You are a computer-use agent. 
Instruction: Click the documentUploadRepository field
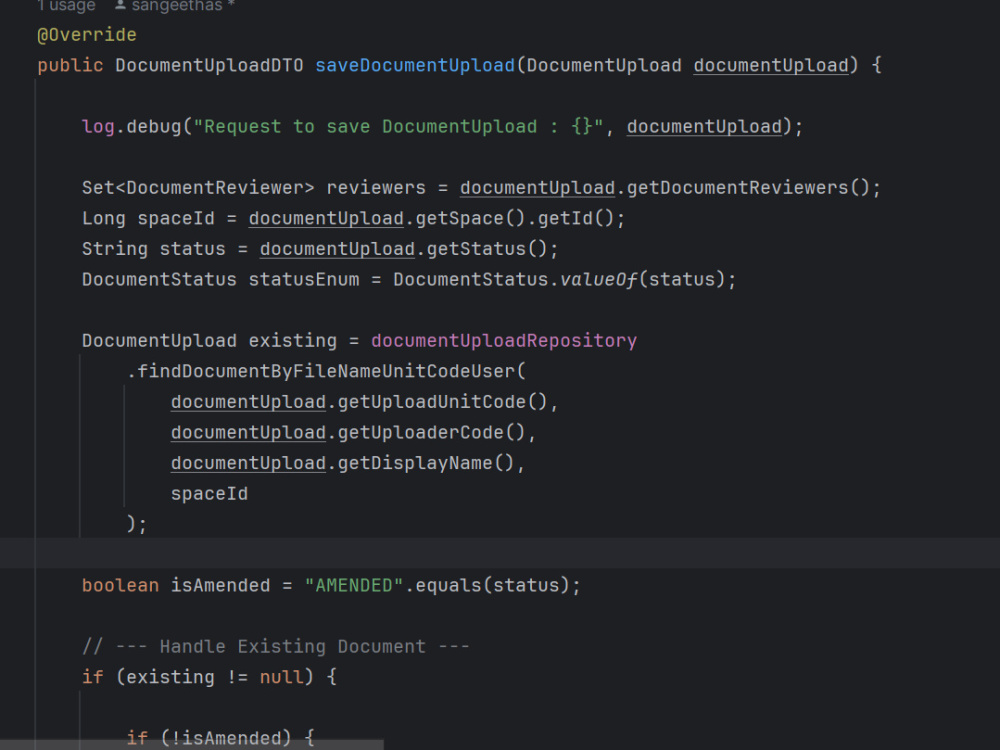(x=504, y=341)
